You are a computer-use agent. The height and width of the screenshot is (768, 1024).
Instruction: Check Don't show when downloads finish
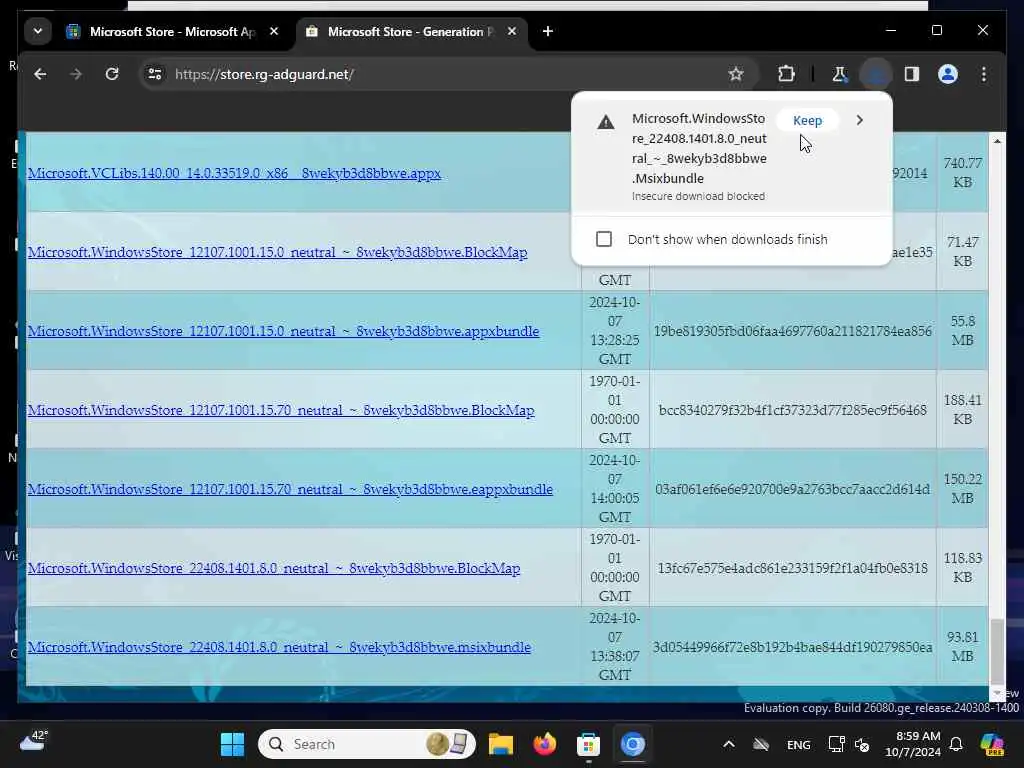pyautogui.click(x=604, y=239)
